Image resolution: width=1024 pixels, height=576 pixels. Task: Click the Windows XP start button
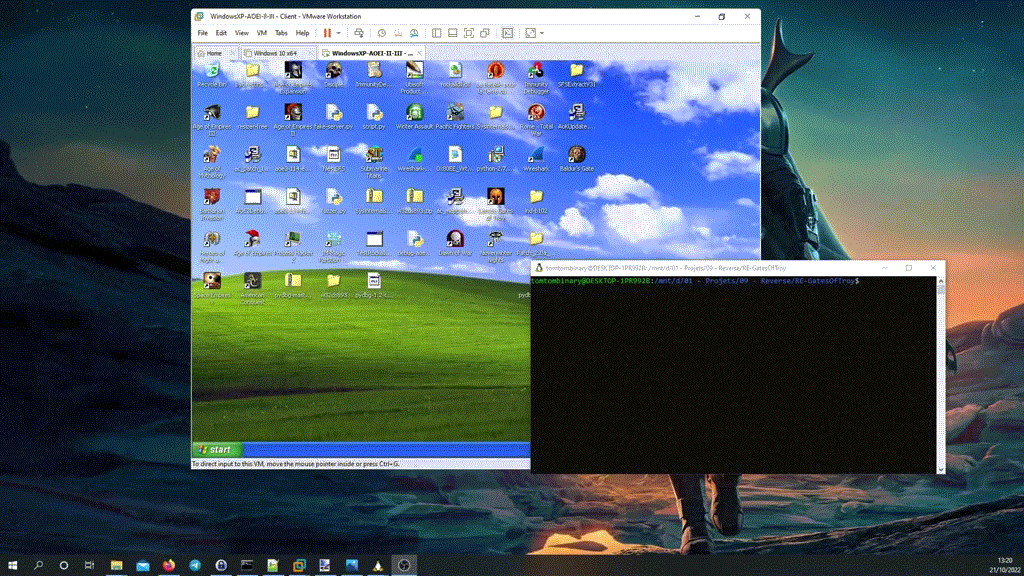[x=217, y=449]
